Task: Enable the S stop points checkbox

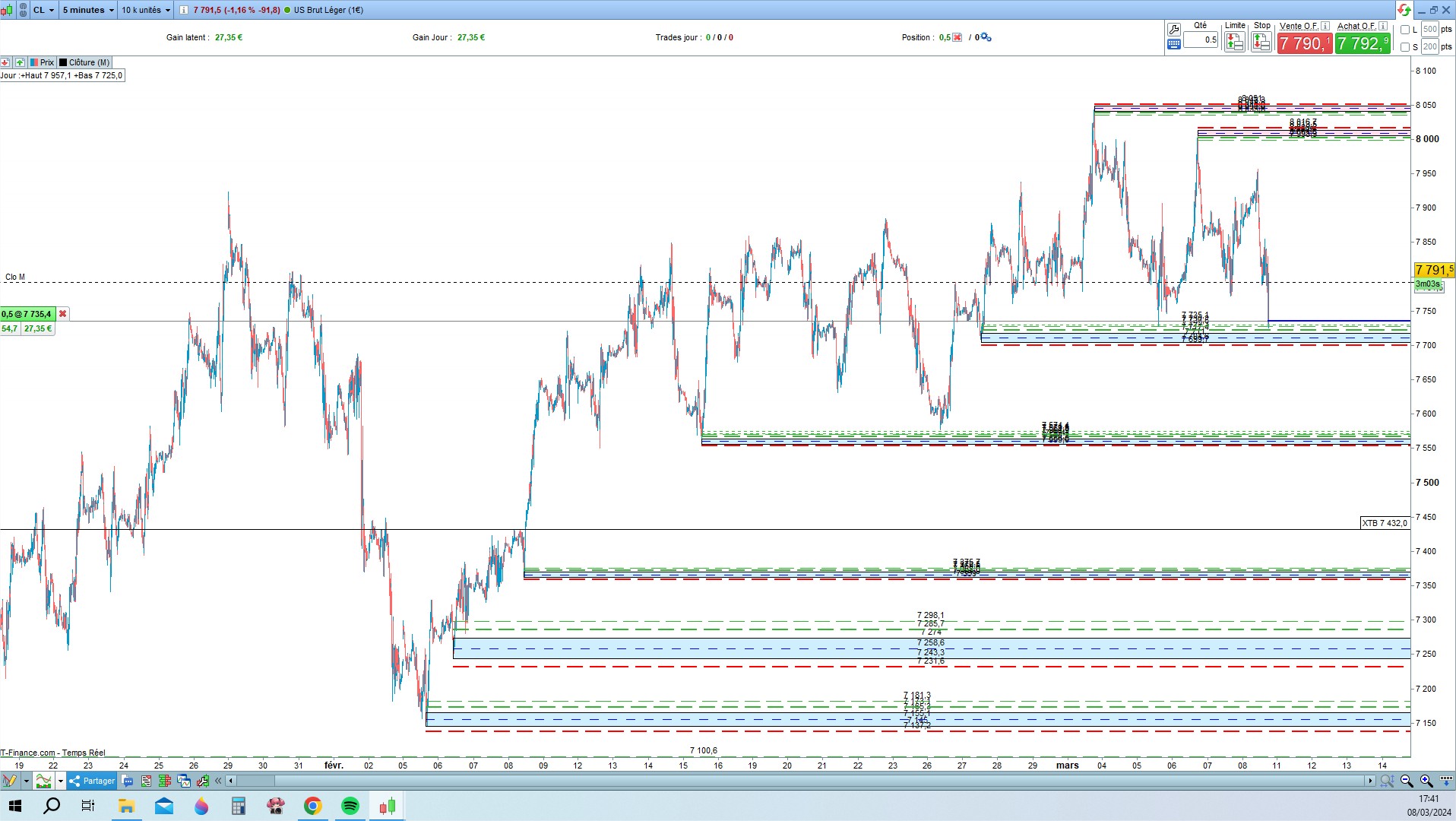Action: click(1405, 46)
